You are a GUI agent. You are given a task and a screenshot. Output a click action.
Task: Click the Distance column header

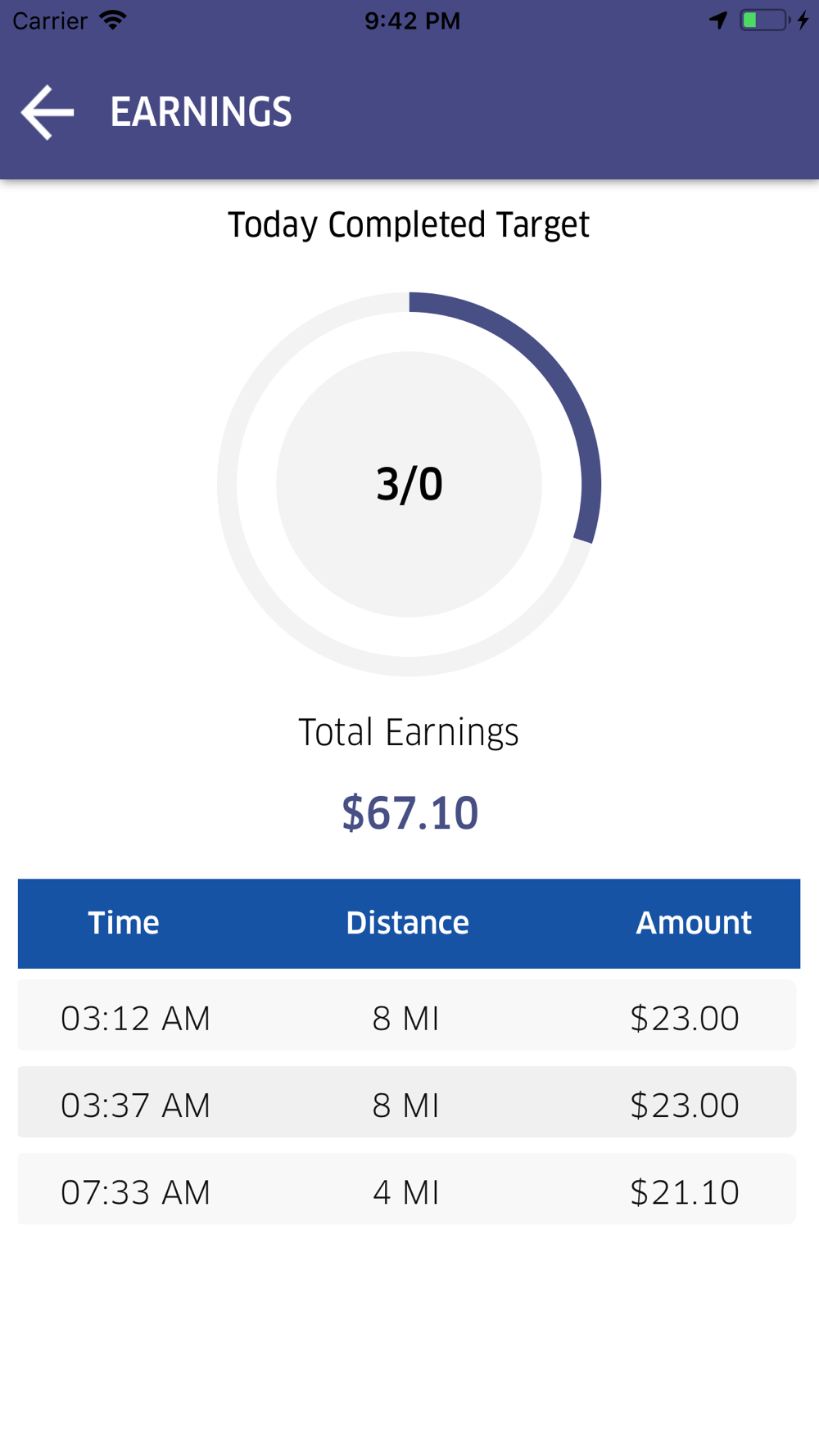pos(407,923)
